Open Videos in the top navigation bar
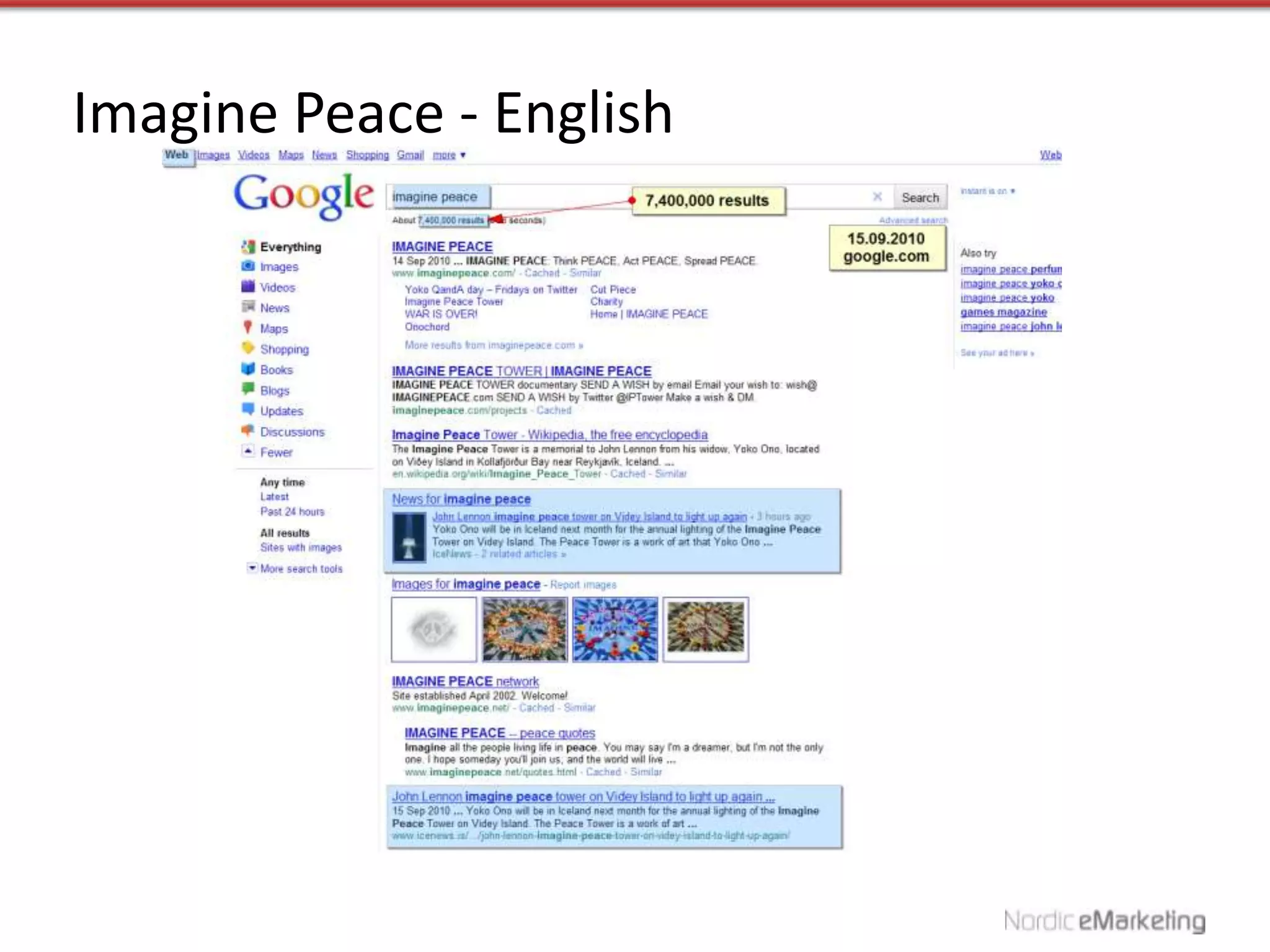 254,155
